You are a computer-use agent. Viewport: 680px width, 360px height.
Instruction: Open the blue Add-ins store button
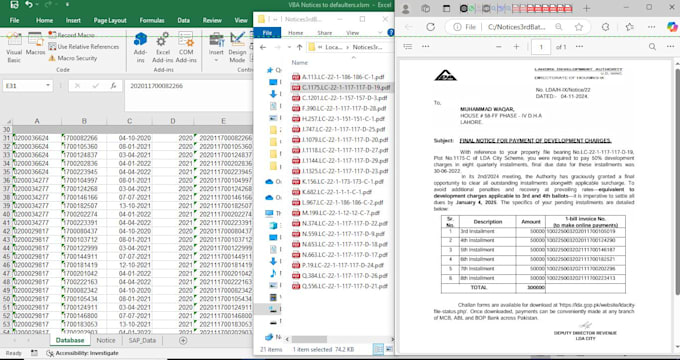141,48
